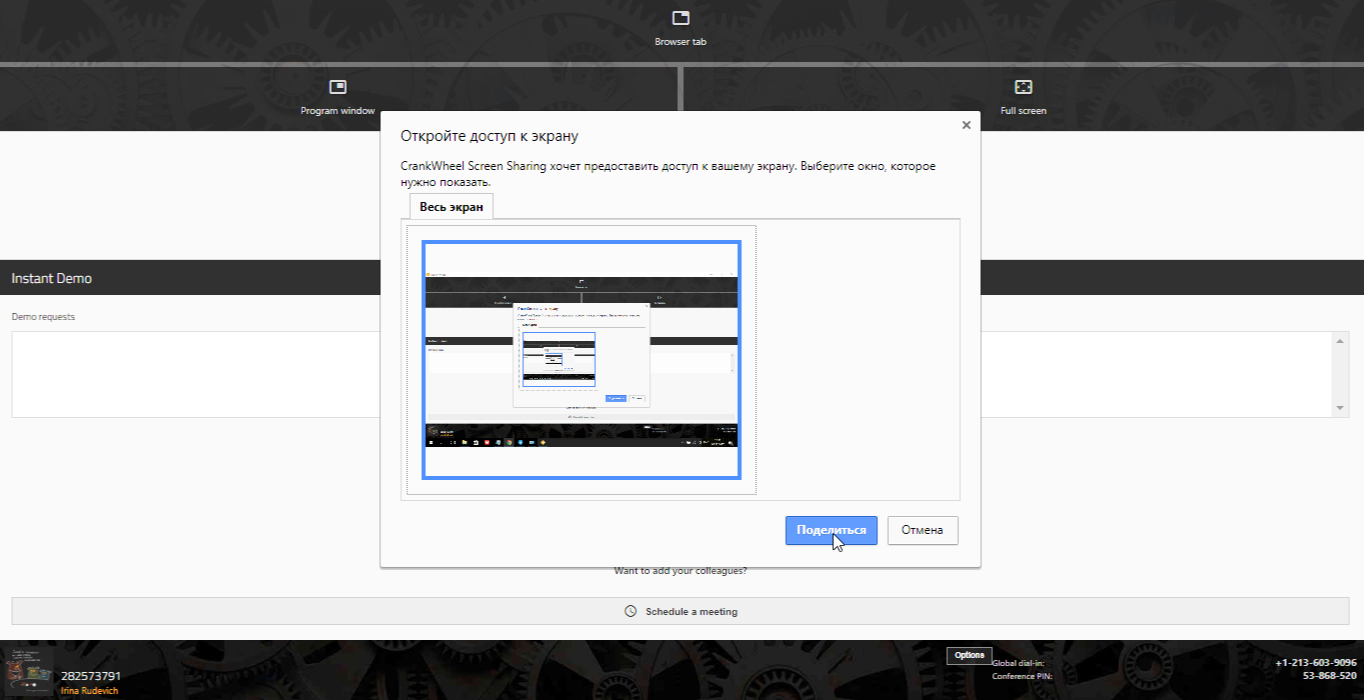The width and height of the screenshot is (1366, 700).
Task: Click the Поделиться share button
Action: (831, 530)
